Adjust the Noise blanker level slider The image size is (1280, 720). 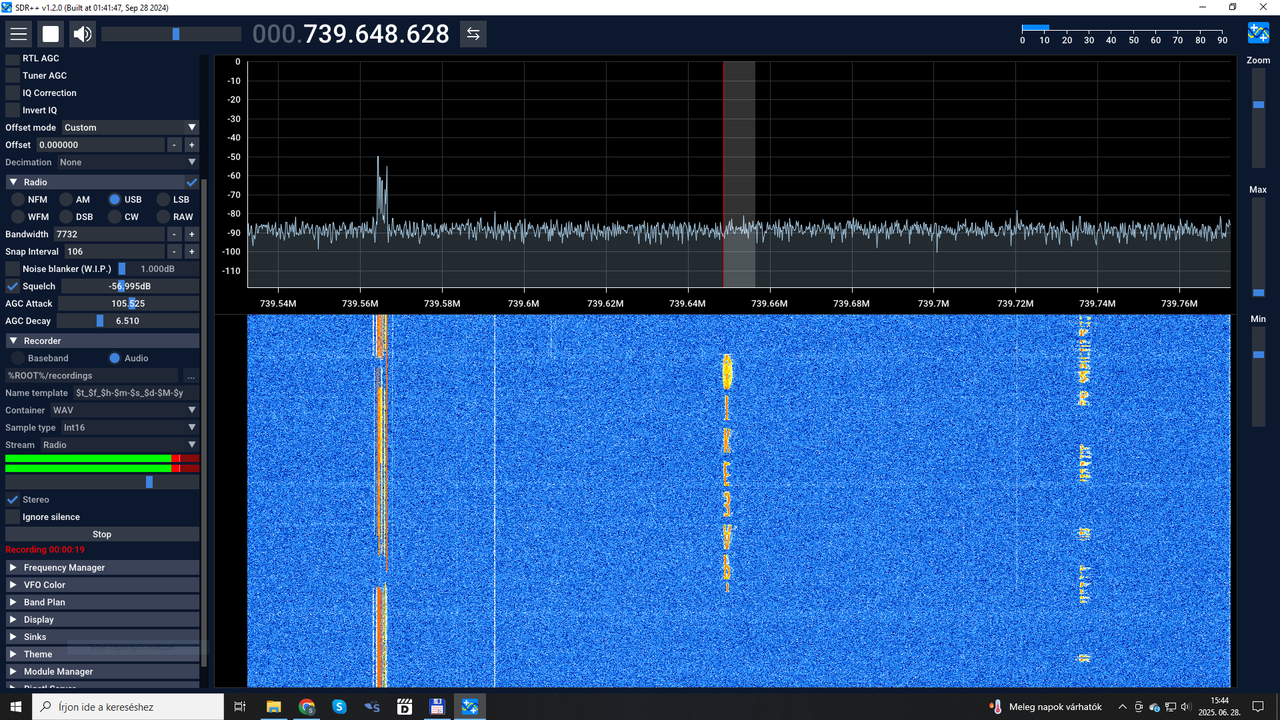(x=158, y=269)
